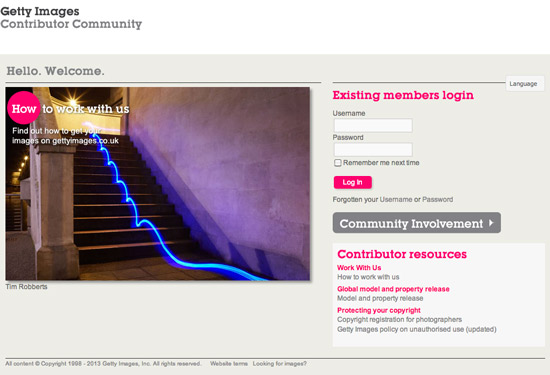
Task: Open Protecting your copyright link
Action: 379,310
